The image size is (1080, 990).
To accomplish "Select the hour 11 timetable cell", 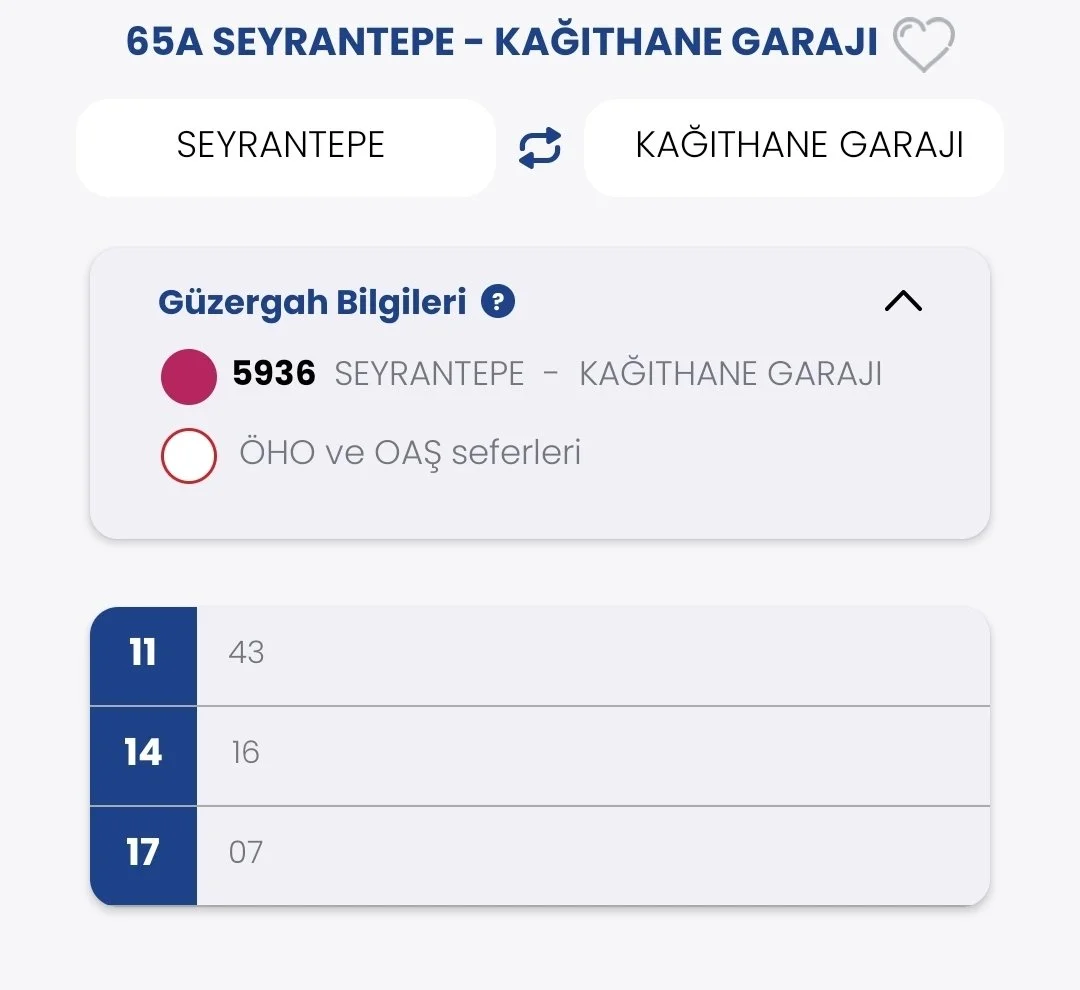I will tap(143, 654).
